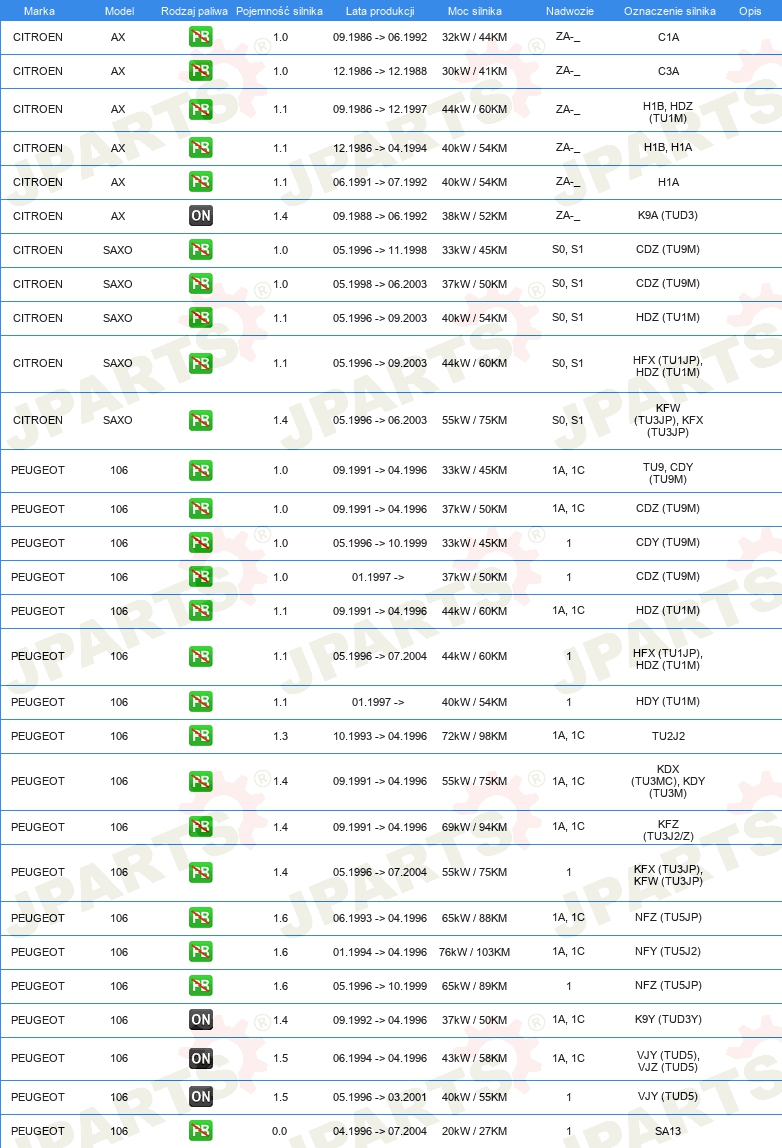Select the petrol icon in the KFZ (TU3J2/Z) row
Viewport: 782px width, 1148px height.
tap(201, 827)
